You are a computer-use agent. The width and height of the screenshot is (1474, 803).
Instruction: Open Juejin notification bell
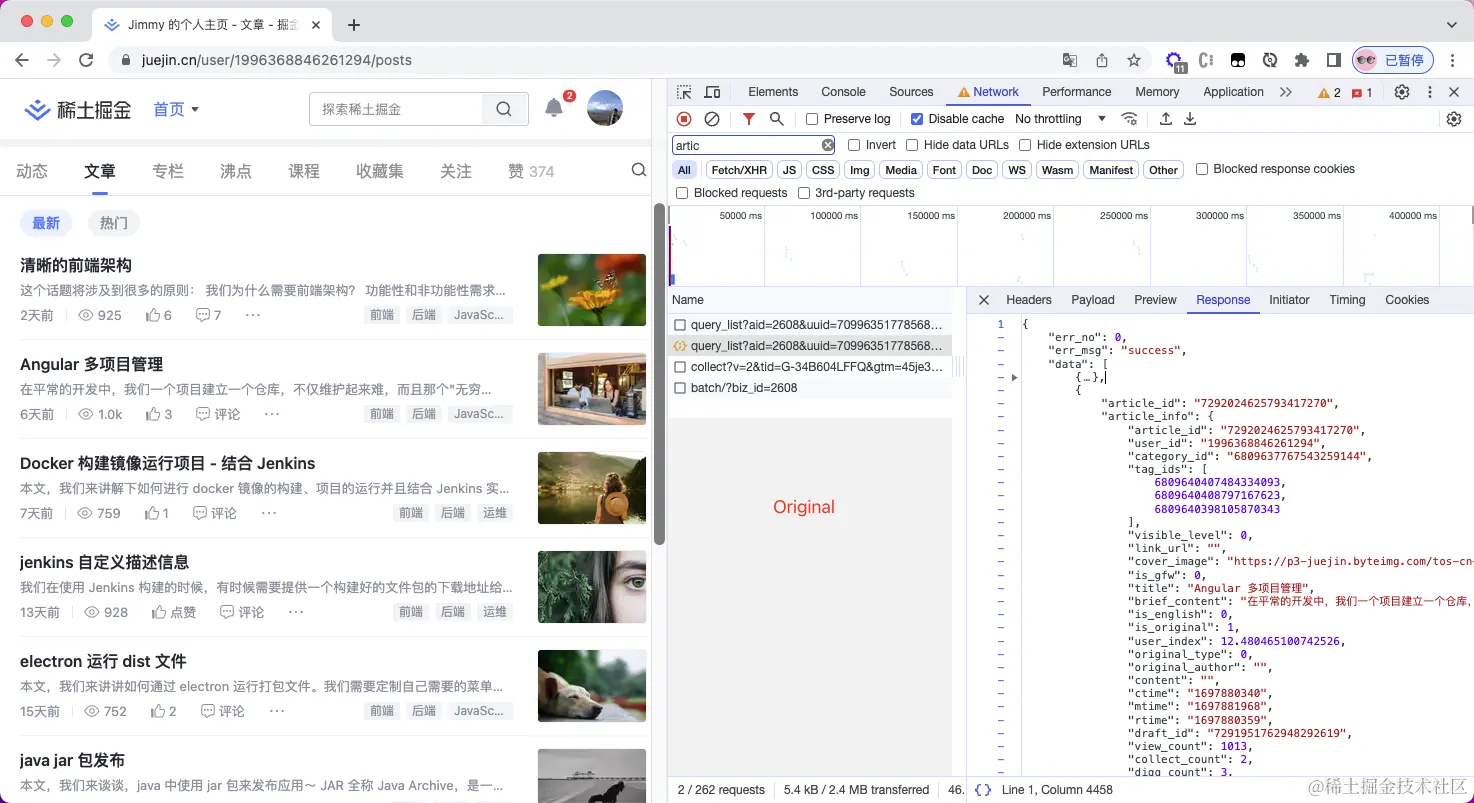click(554, 108)
